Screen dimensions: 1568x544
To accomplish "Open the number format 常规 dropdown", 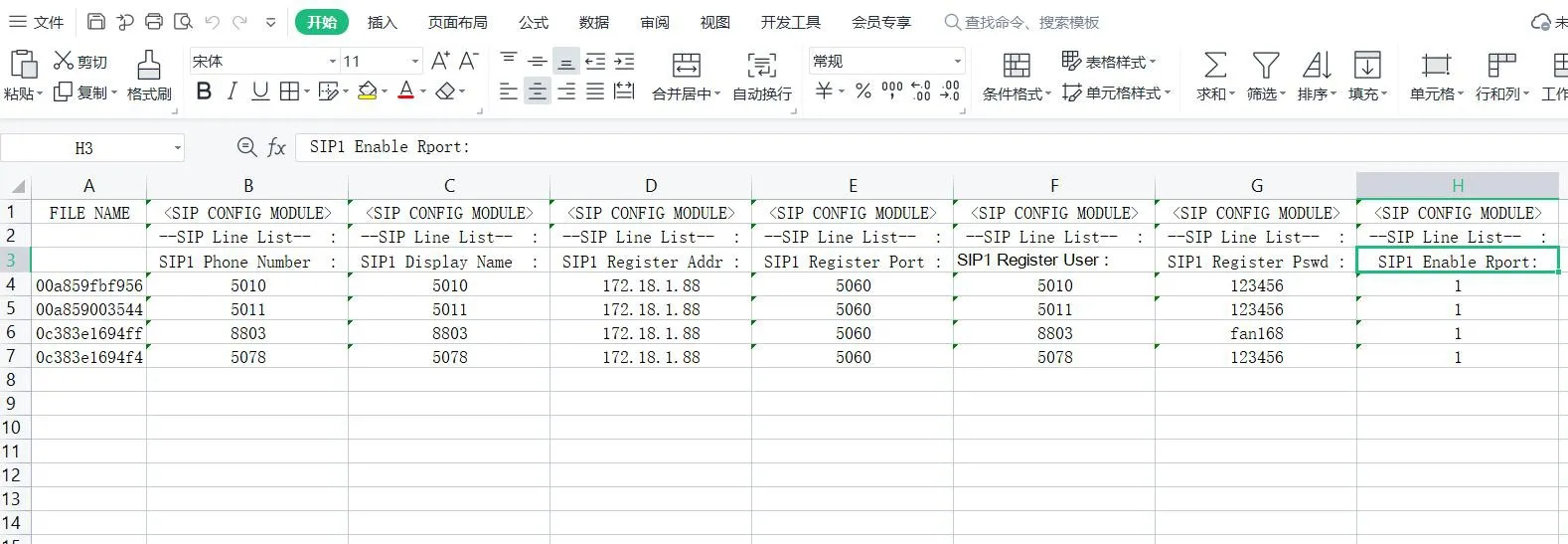I will pyautogui.click(x=957, y=62).
